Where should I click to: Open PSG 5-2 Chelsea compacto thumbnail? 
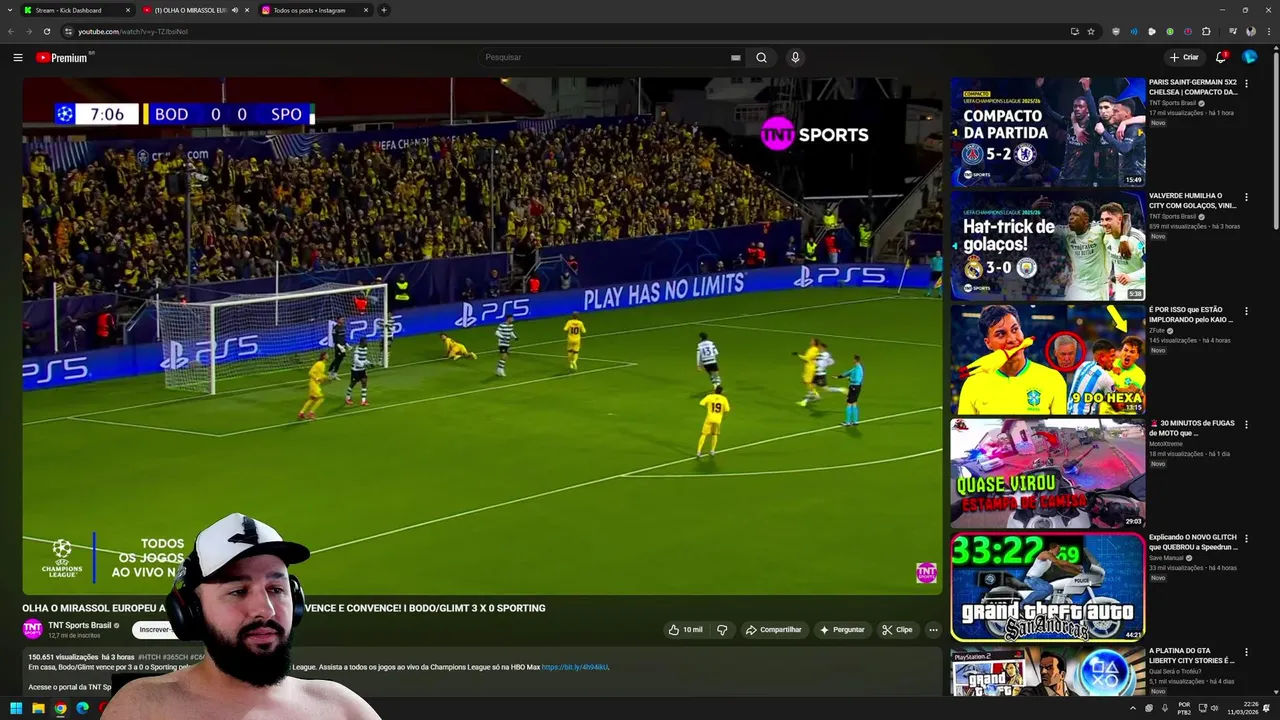(1047, 132)
